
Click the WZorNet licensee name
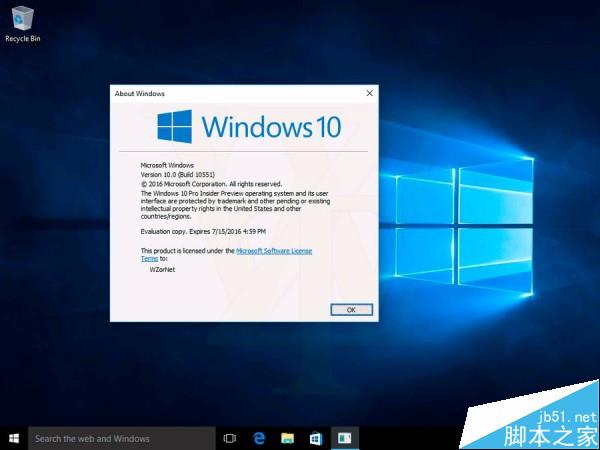coord(164,270)
